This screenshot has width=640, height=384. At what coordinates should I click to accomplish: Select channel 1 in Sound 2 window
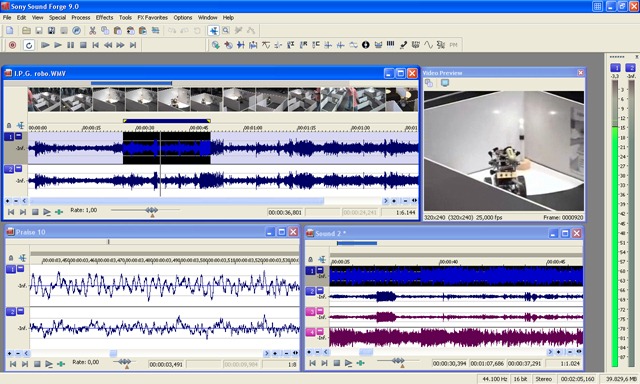311,271
